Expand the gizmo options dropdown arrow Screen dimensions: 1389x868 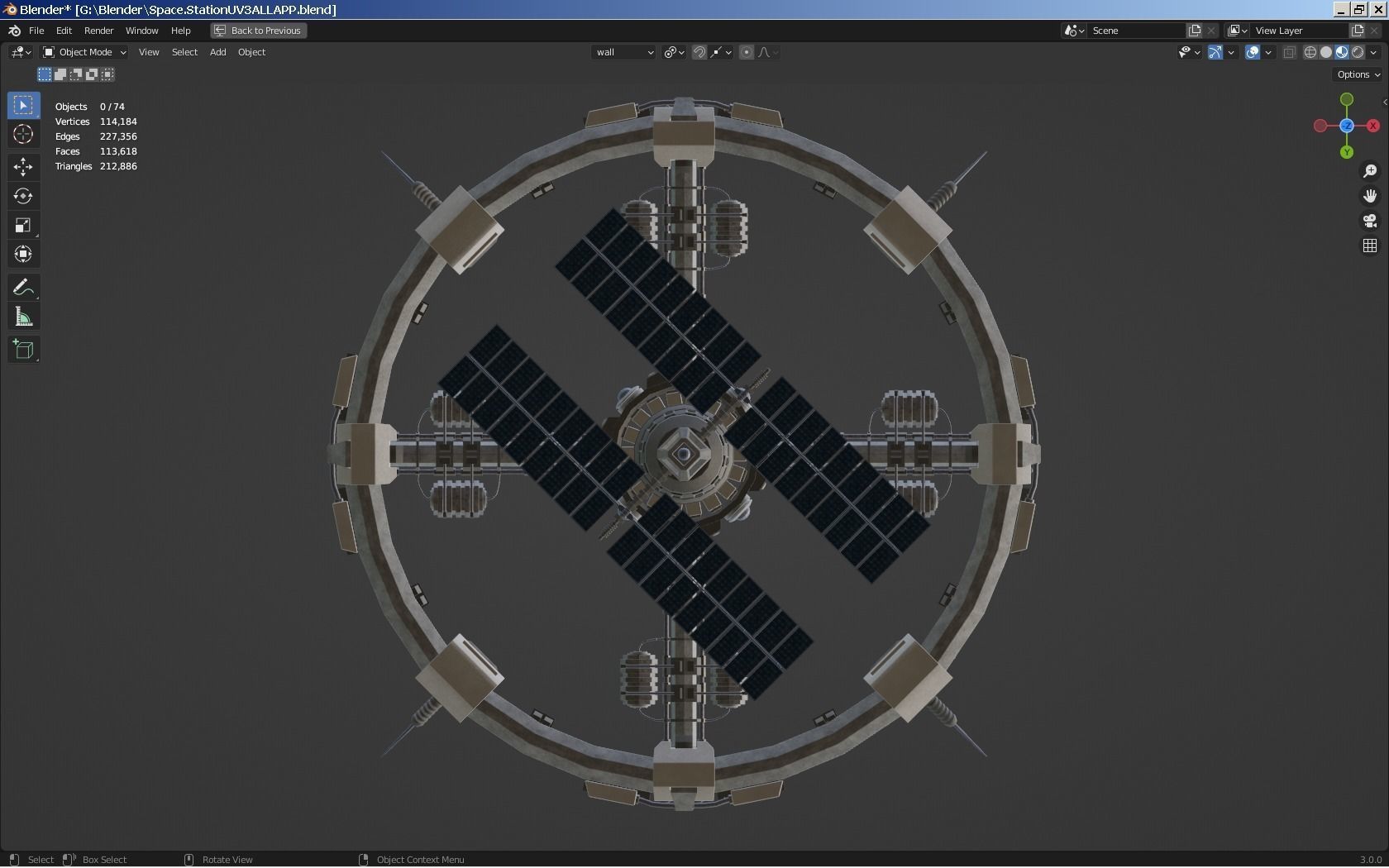click(1231, 52)
